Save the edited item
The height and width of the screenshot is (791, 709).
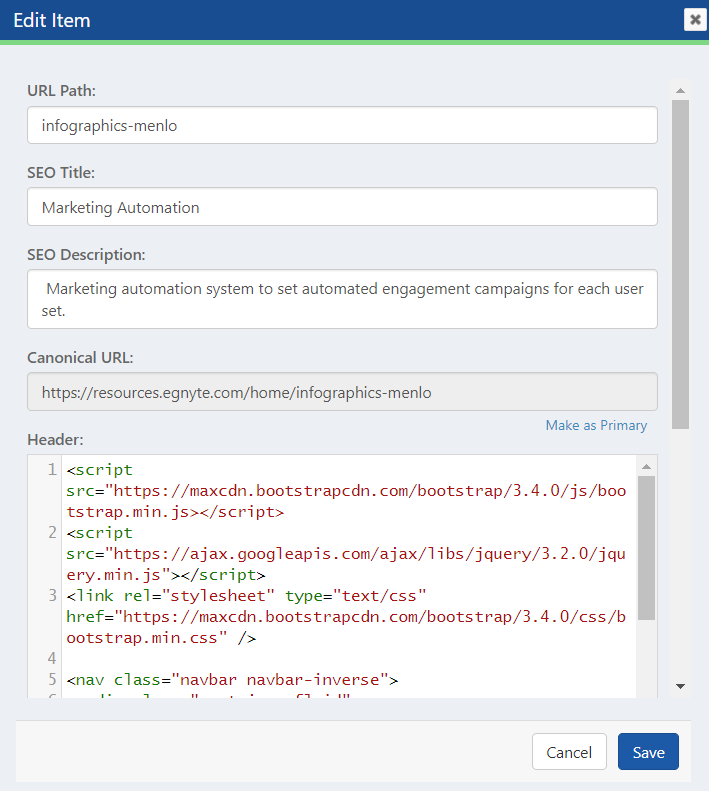coord(648,752)
